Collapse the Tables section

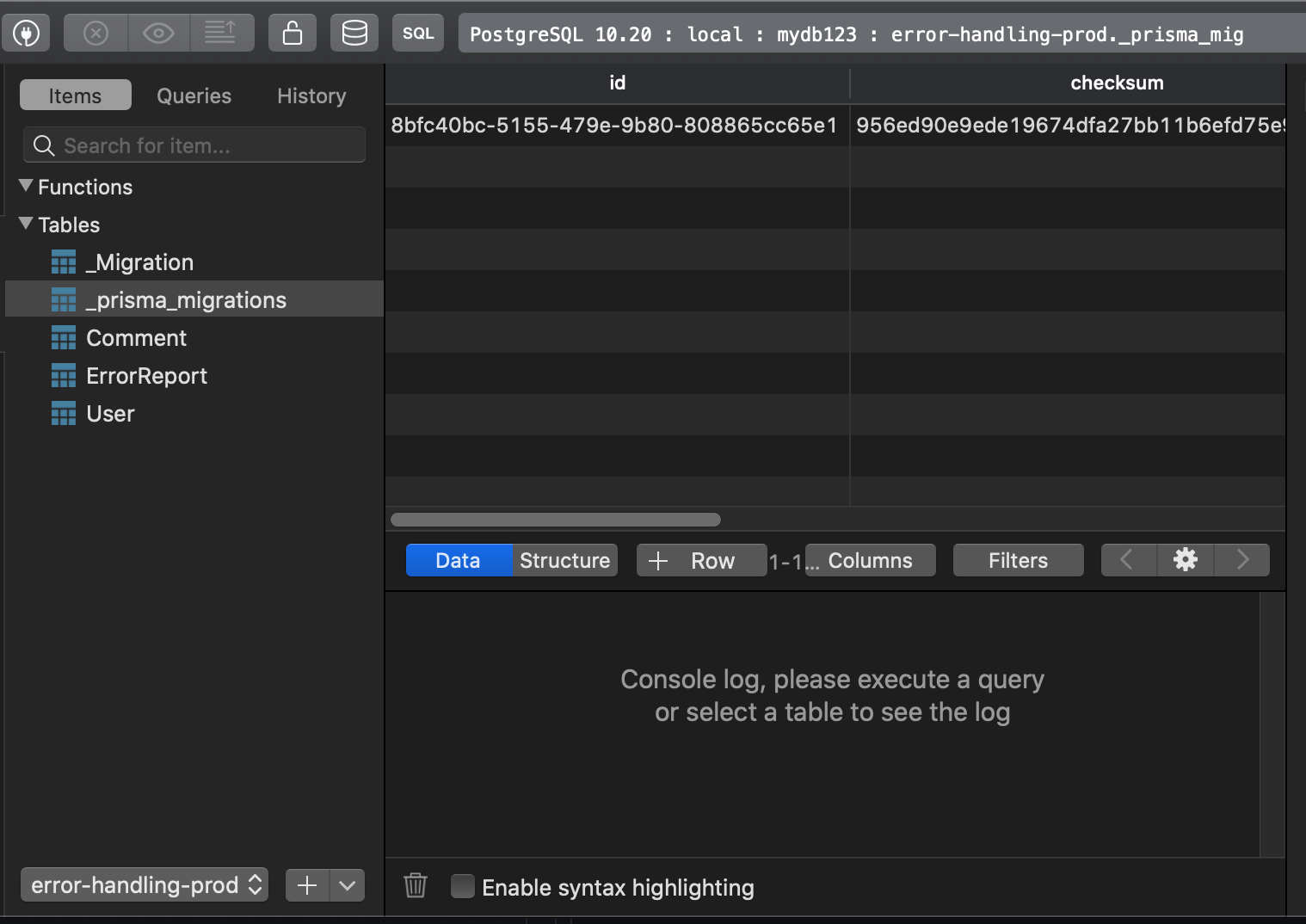[25, 224]
